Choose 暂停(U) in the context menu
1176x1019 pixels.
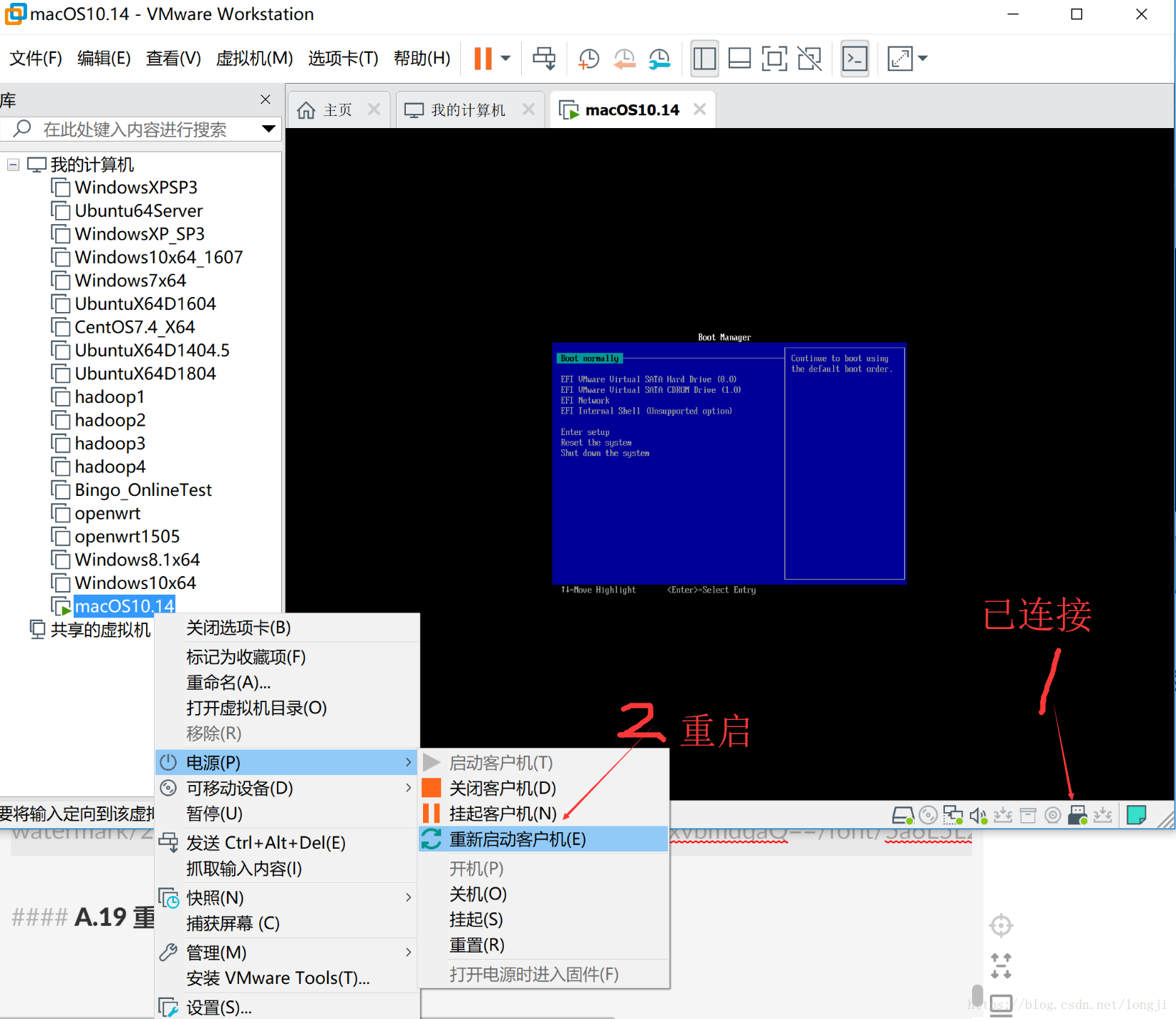click(286, 814)
